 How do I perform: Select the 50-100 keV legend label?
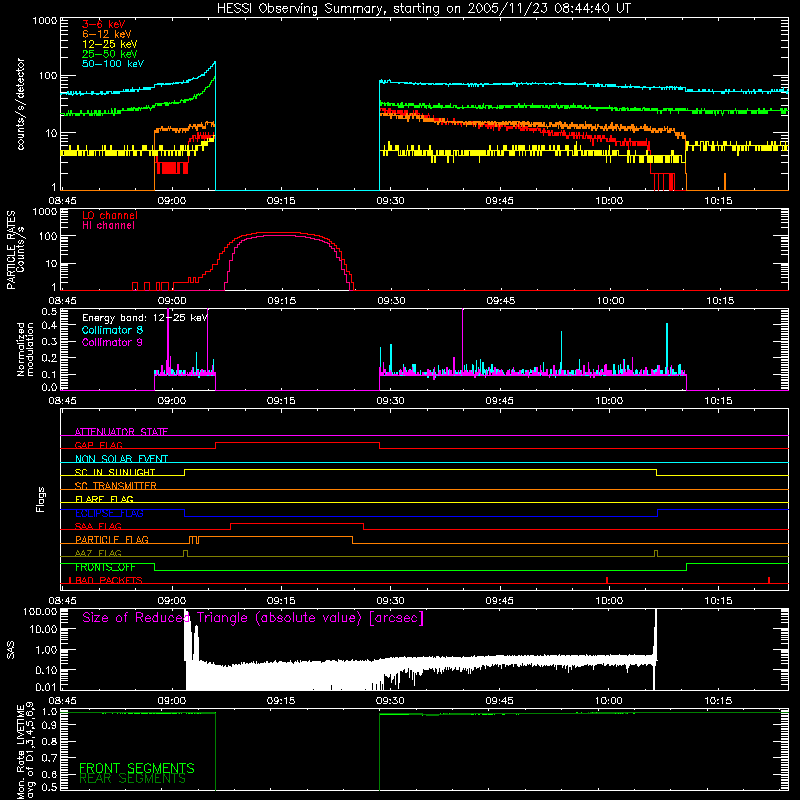(113, 64)
